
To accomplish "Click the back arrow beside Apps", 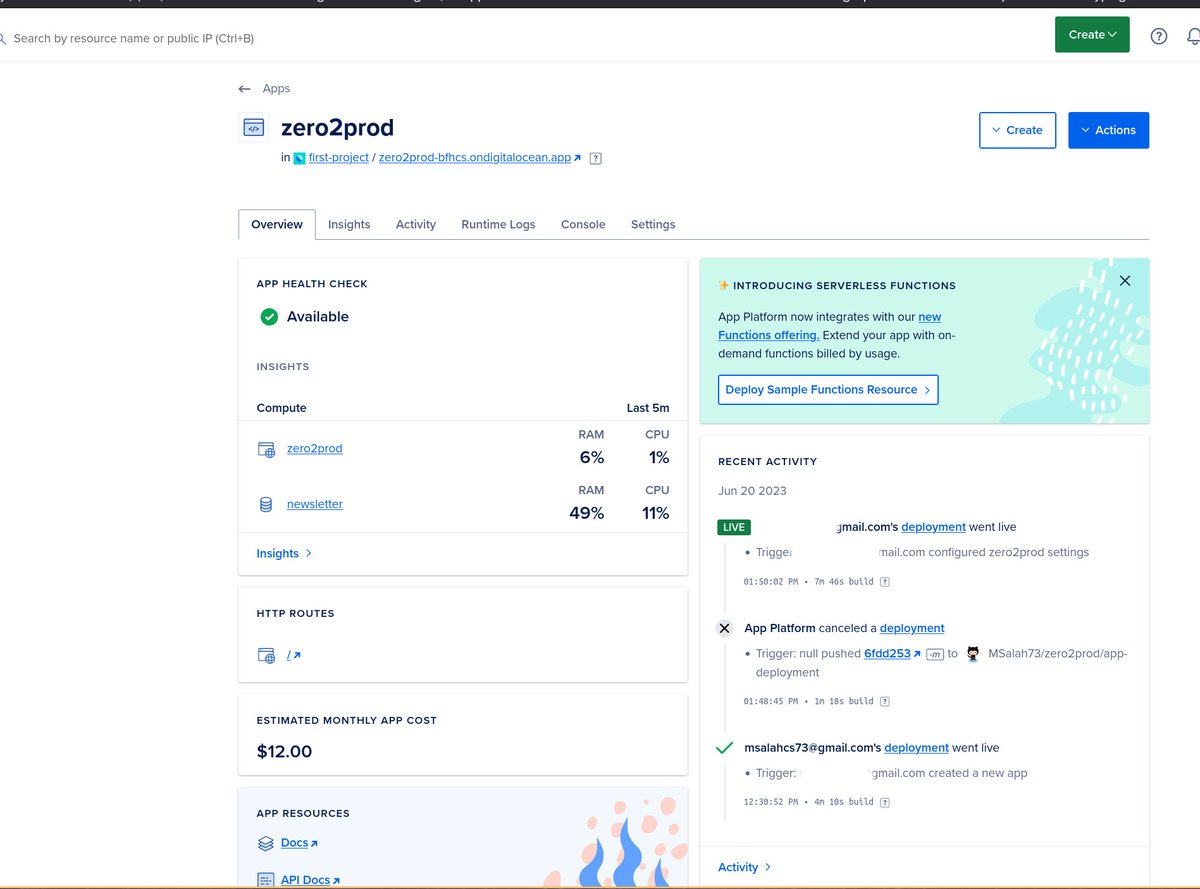I will tap(245, 89).
